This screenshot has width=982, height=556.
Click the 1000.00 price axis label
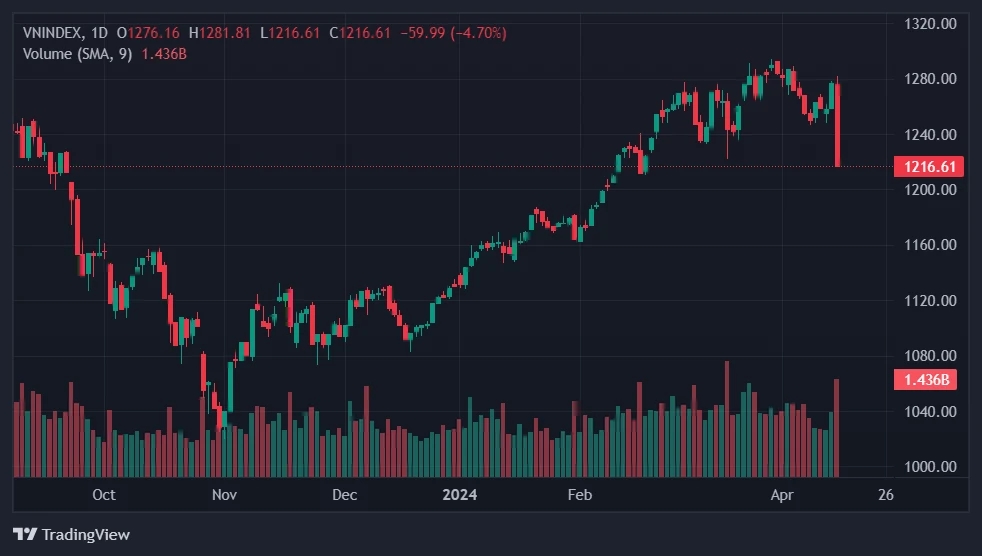(930, 467)
